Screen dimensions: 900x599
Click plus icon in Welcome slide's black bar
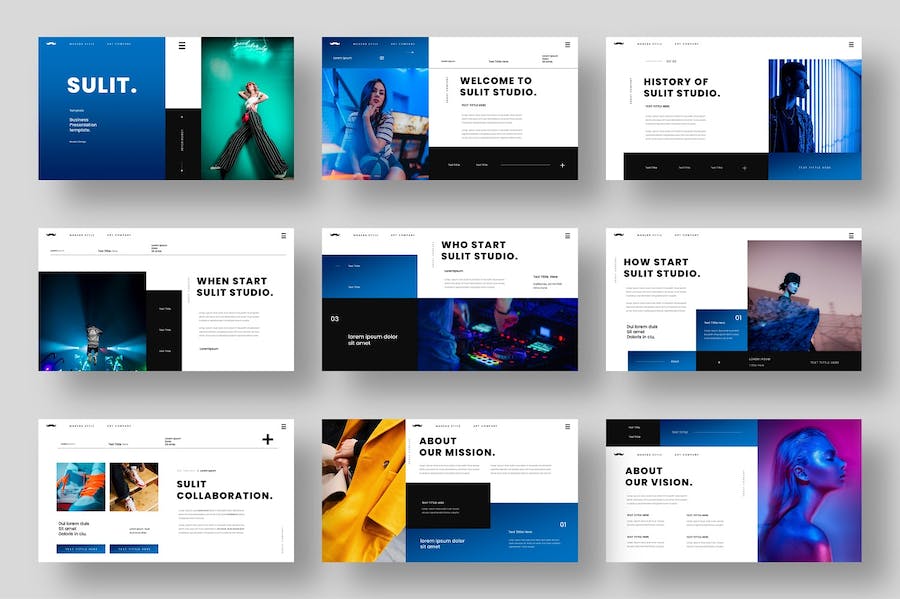[563, 165]
